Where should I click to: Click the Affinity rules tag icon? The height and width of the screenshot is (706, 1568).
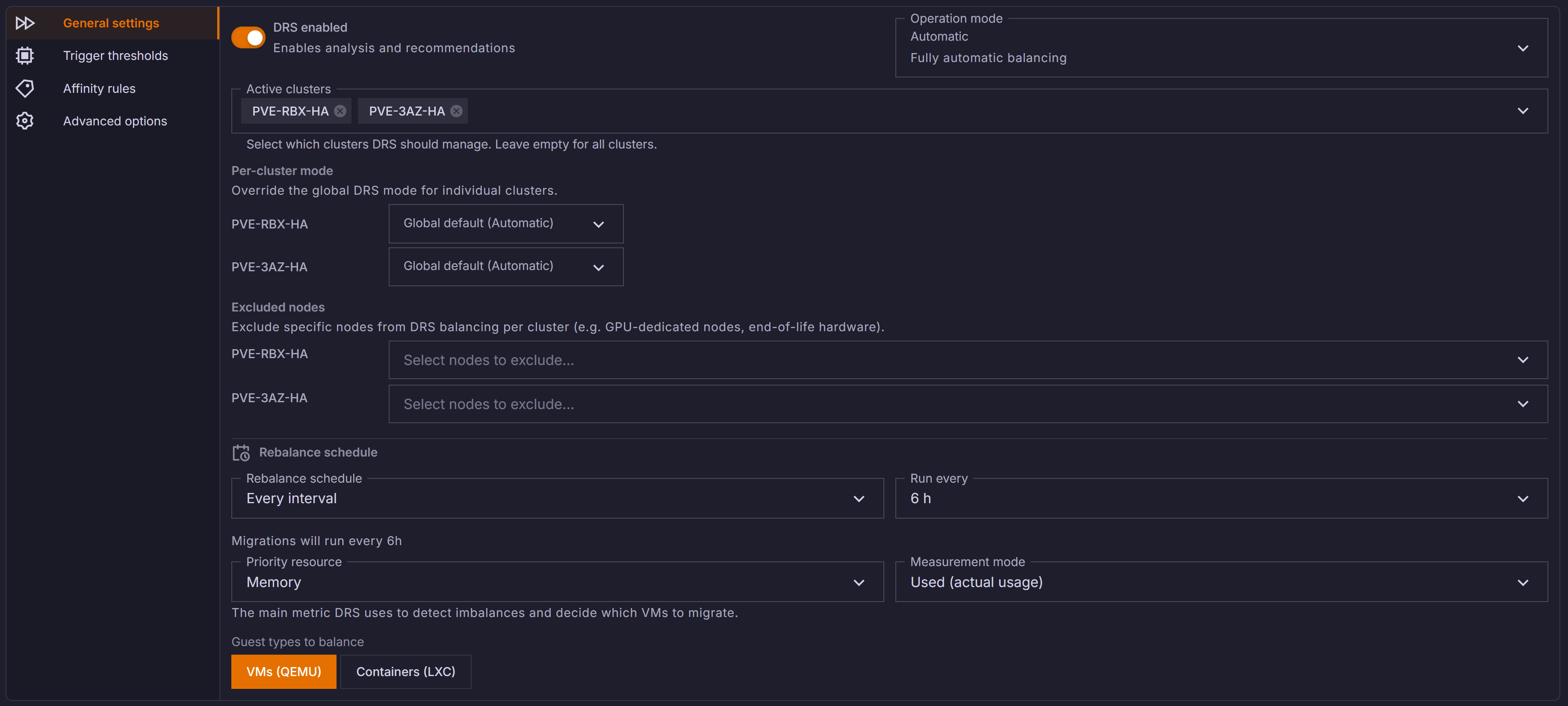click(x=24, y=88)
